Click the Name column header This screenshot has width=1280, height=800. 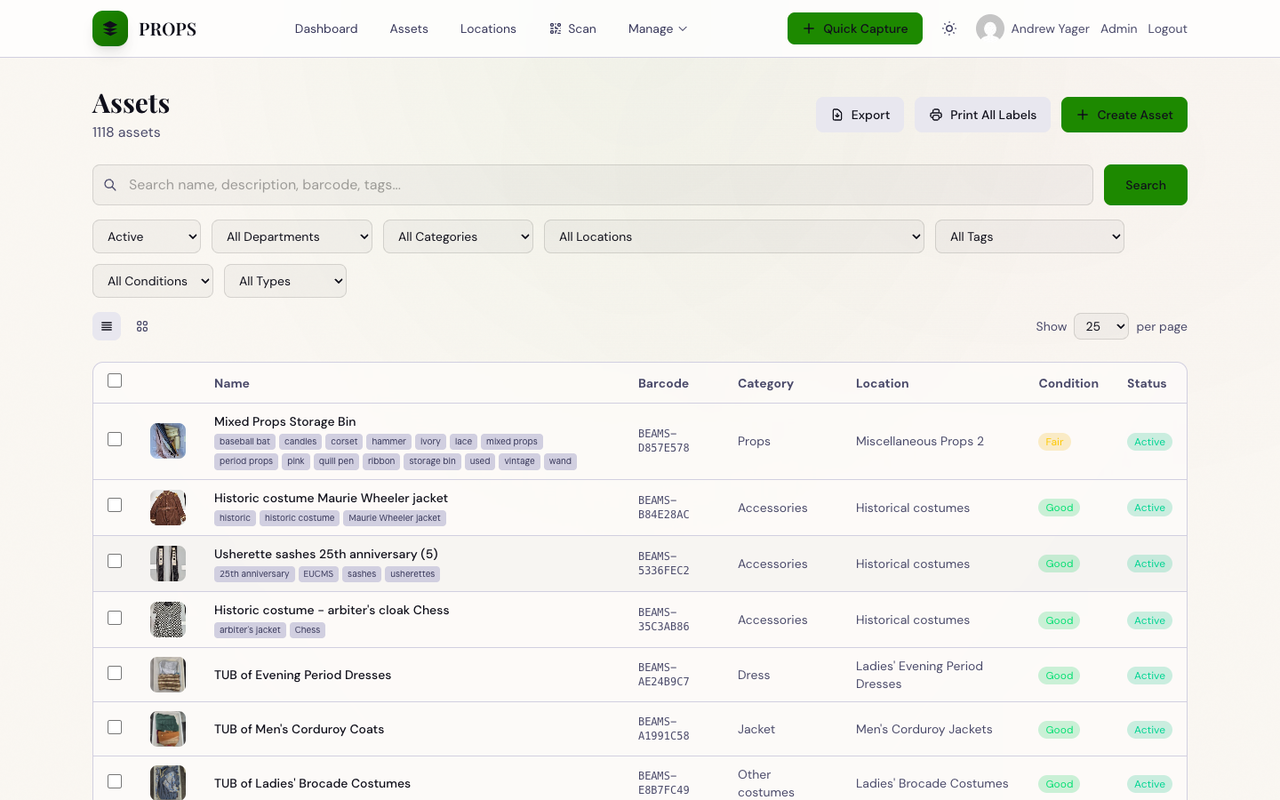tap(232, 383)
